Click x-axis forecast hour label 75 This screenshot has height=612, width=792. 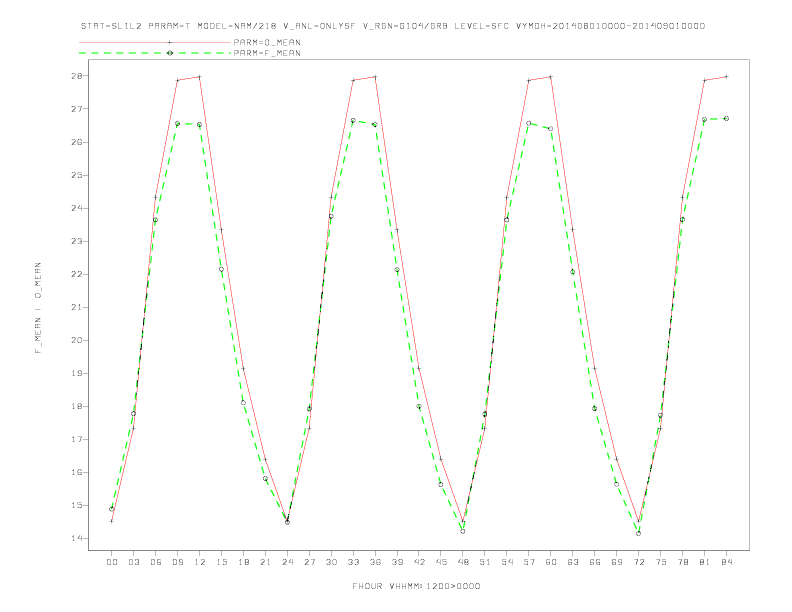661,562
